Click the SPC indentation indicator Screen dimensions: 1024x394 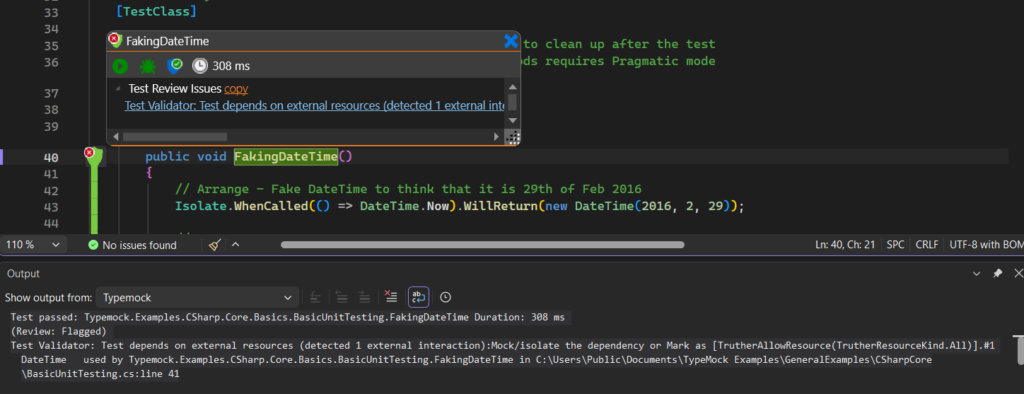tap(895, 245)
